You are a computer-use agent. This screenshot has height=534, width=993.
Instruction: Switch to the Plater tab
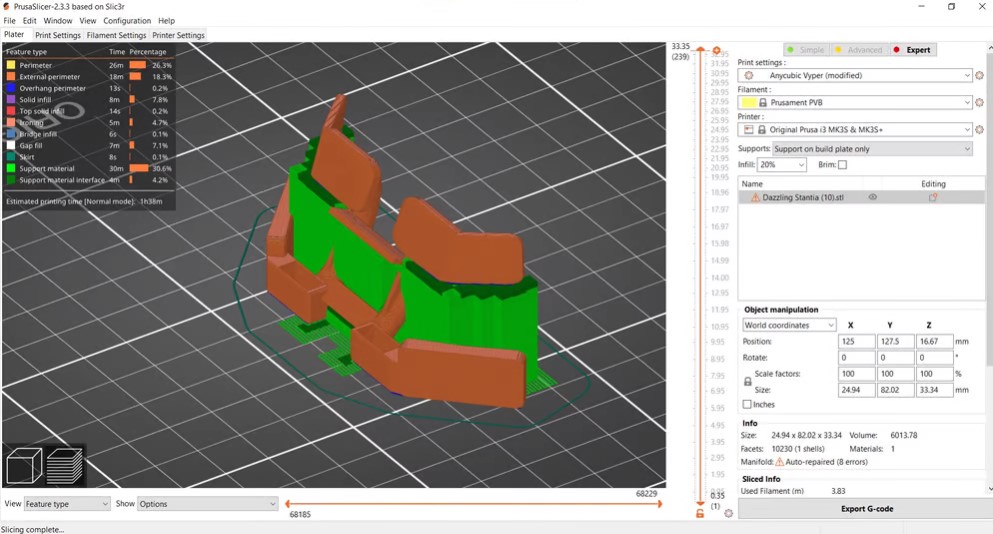click(x=14, y=35)
